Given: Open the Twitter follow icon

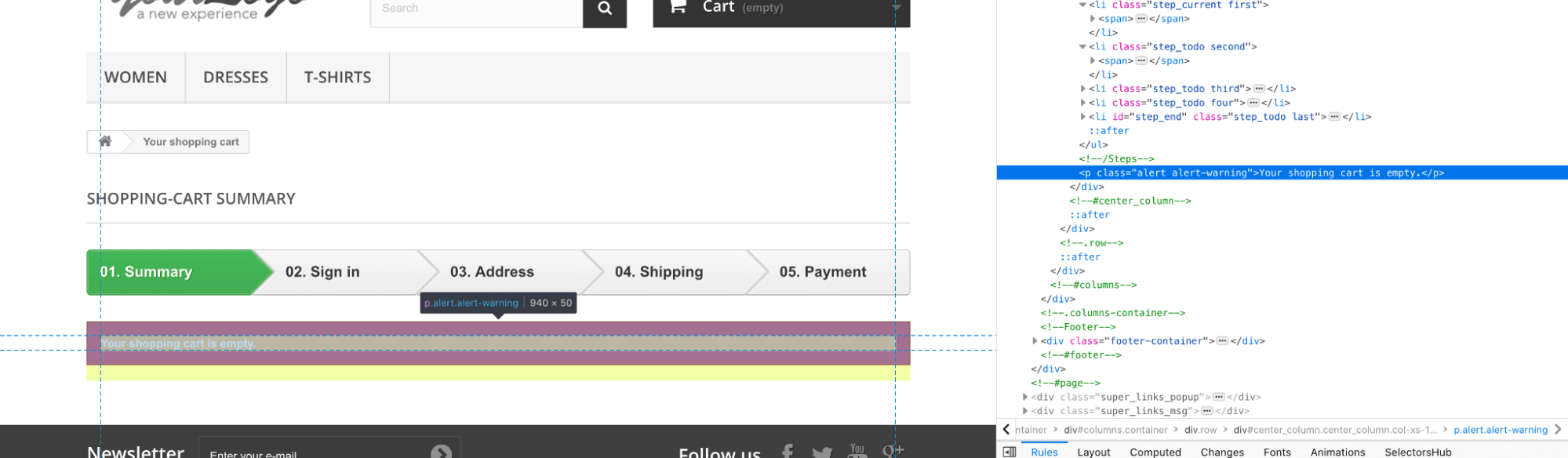Looking at the screenshot, I should (x=822, y=452).
